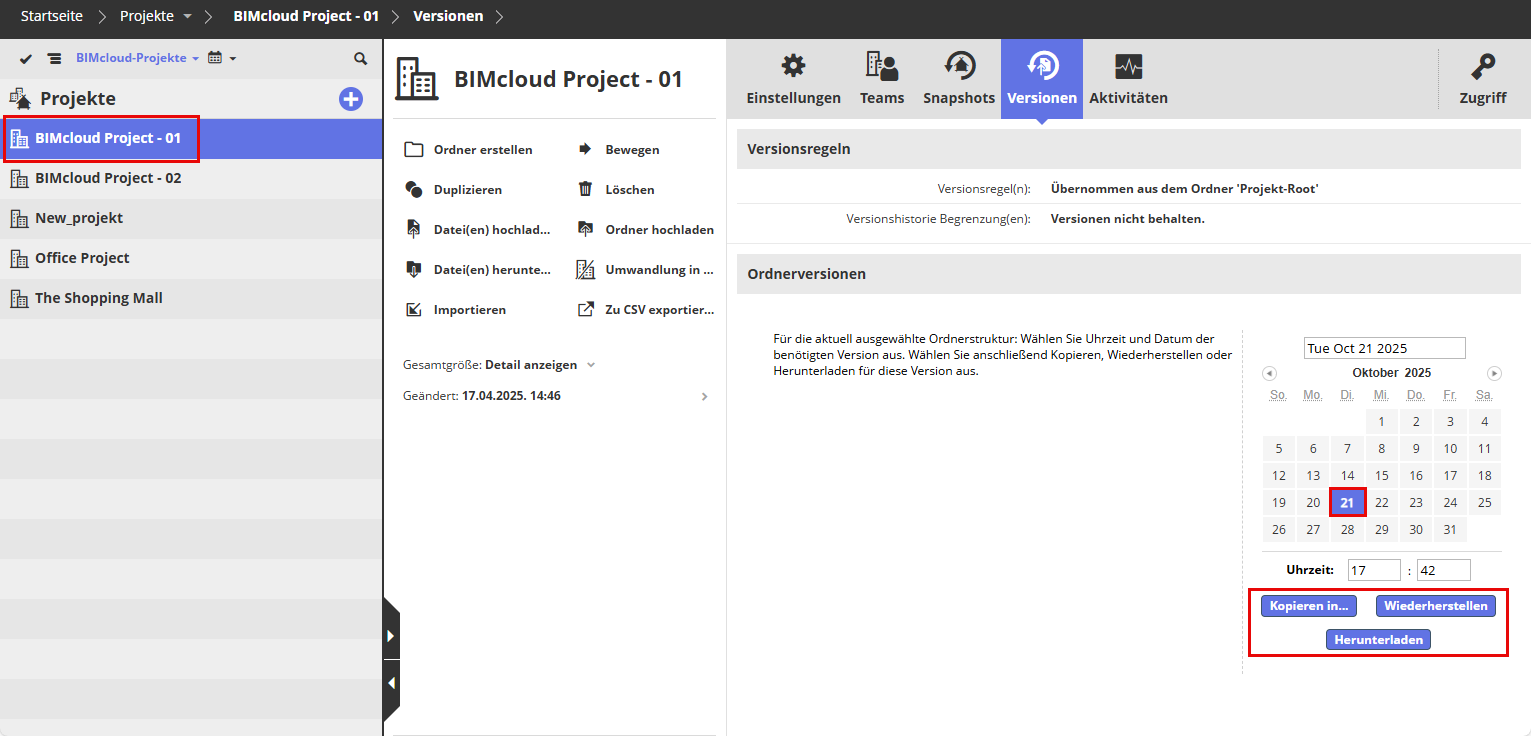Click the Zu CSV exportieren icon
Viewport: 1531px width, 736px height.
point(586,309)
